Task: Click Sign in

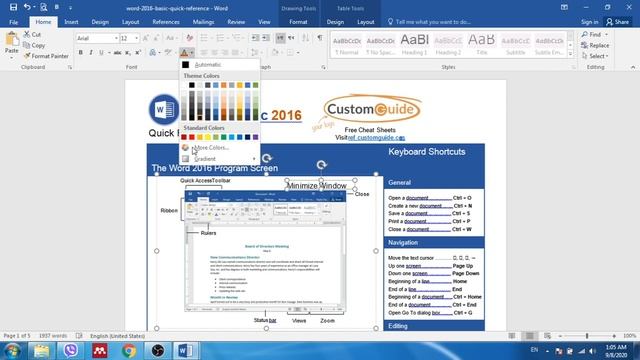Action: coord(589,22)
